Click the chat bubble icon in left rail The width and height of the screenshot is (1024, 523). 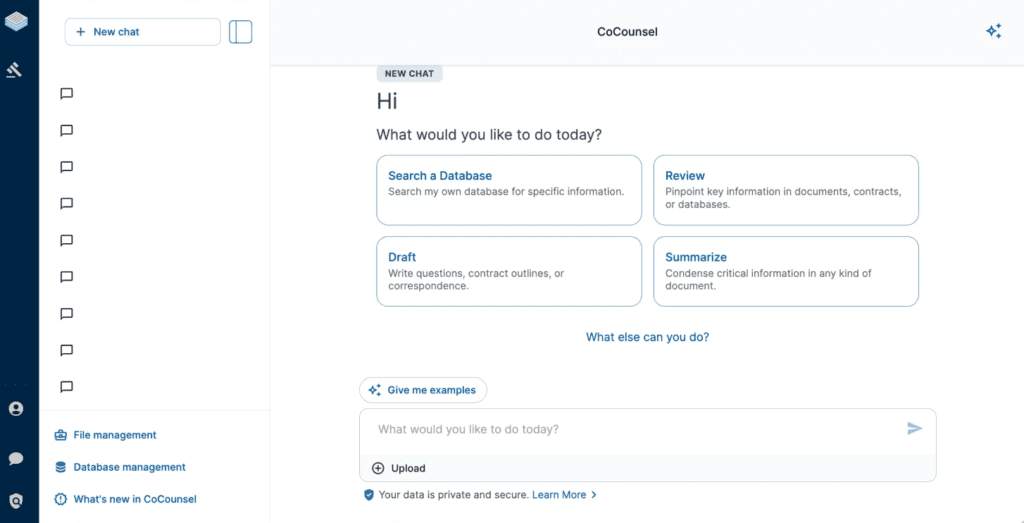point(16,458)
